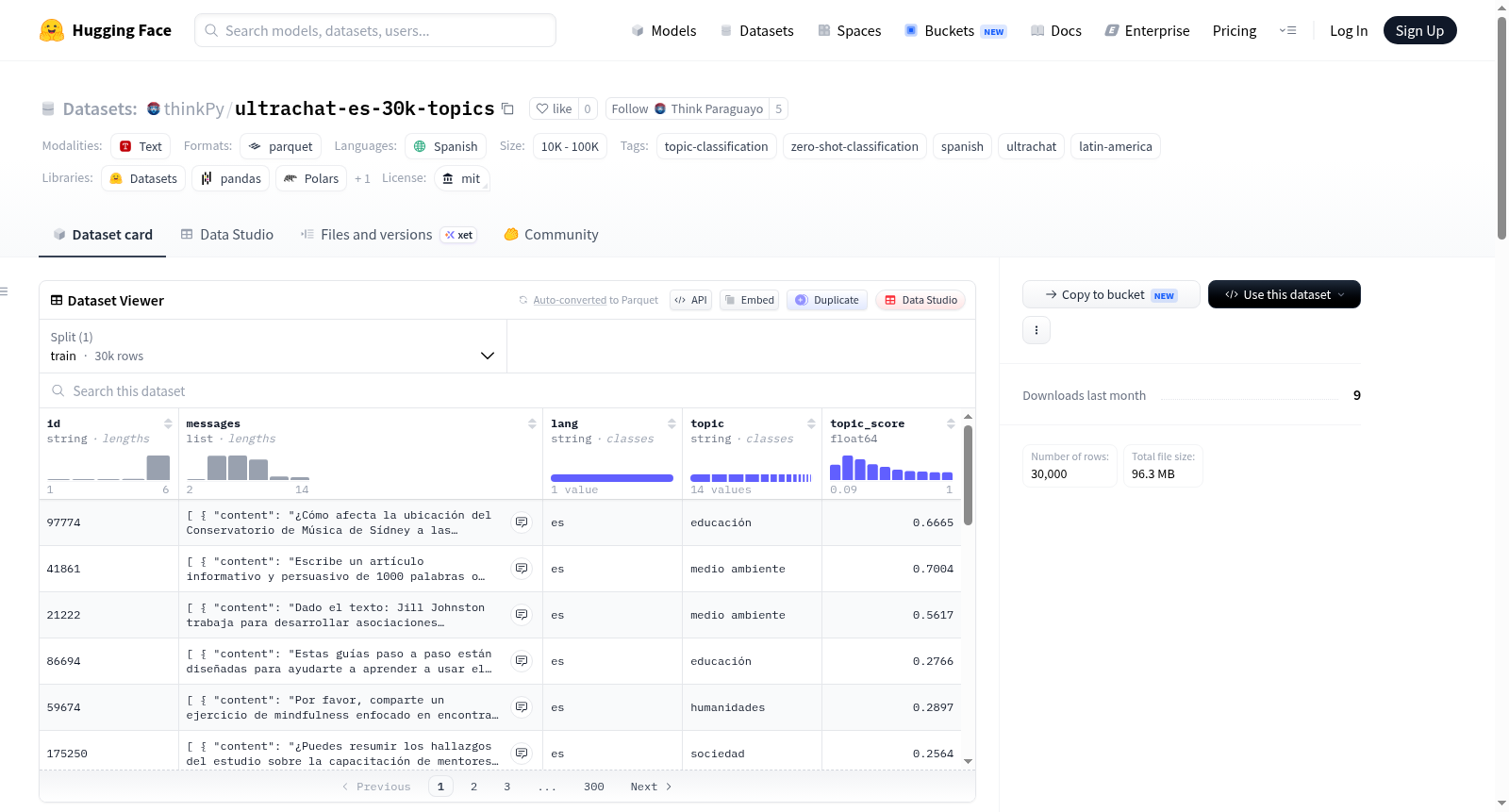Click Copy to bucket button

pyautogui.click(x=1111, y=294)
